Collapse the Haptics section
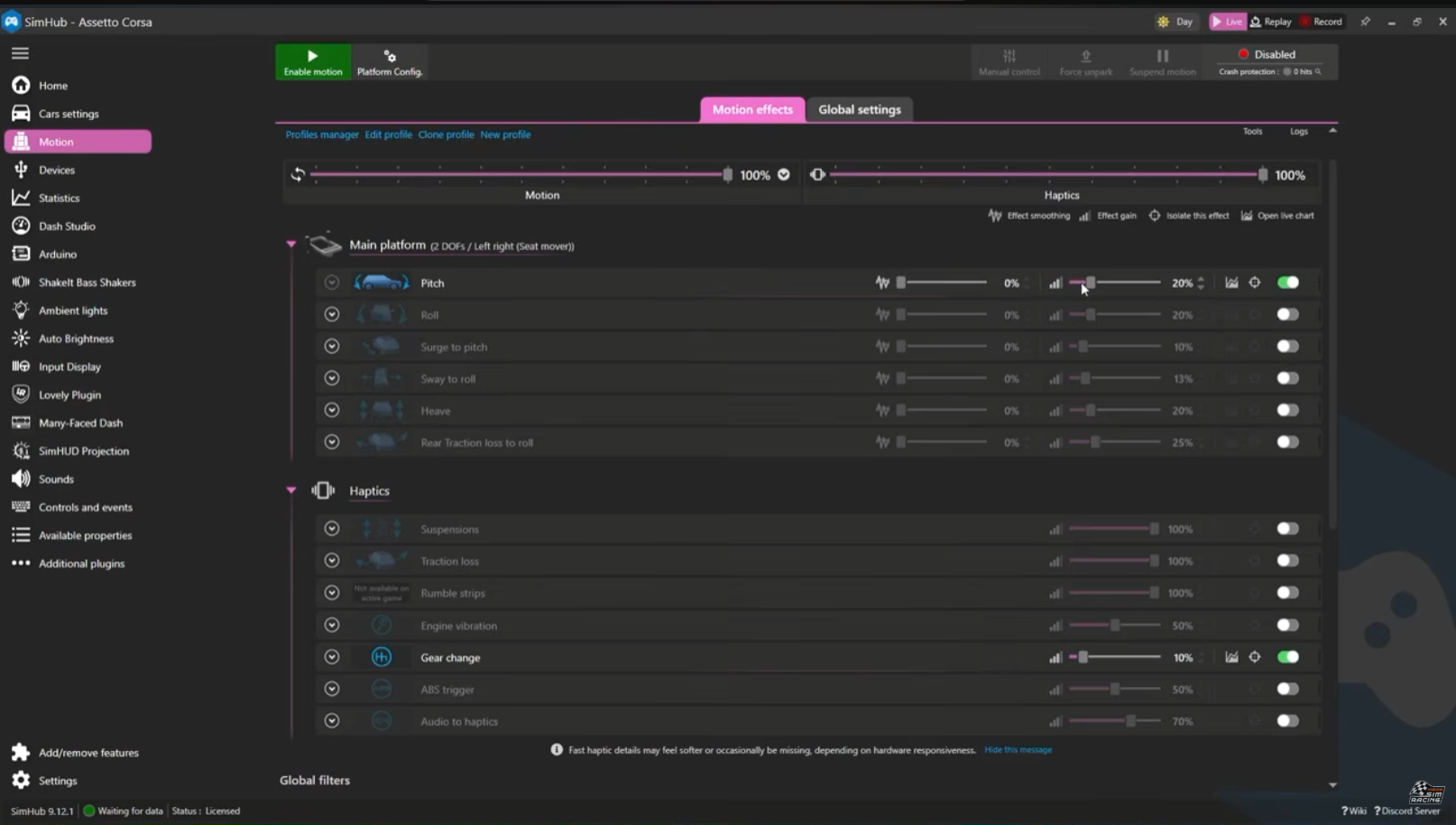This screenshot has height=825, width=1456. 290,490
